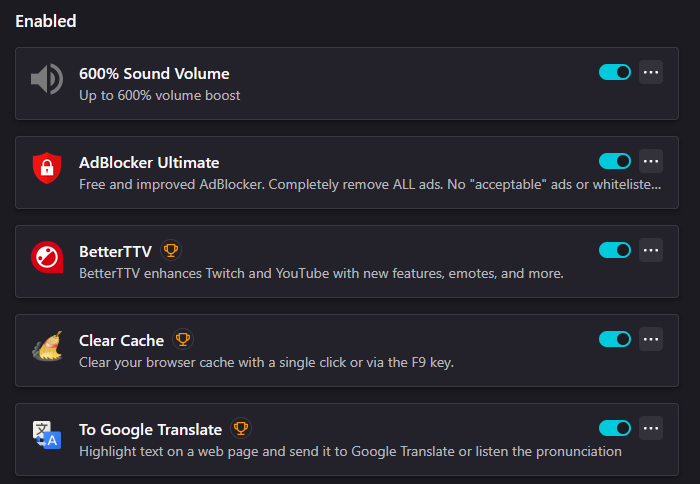Open more options menu for 600% Sound Volume

click(651, 72)
